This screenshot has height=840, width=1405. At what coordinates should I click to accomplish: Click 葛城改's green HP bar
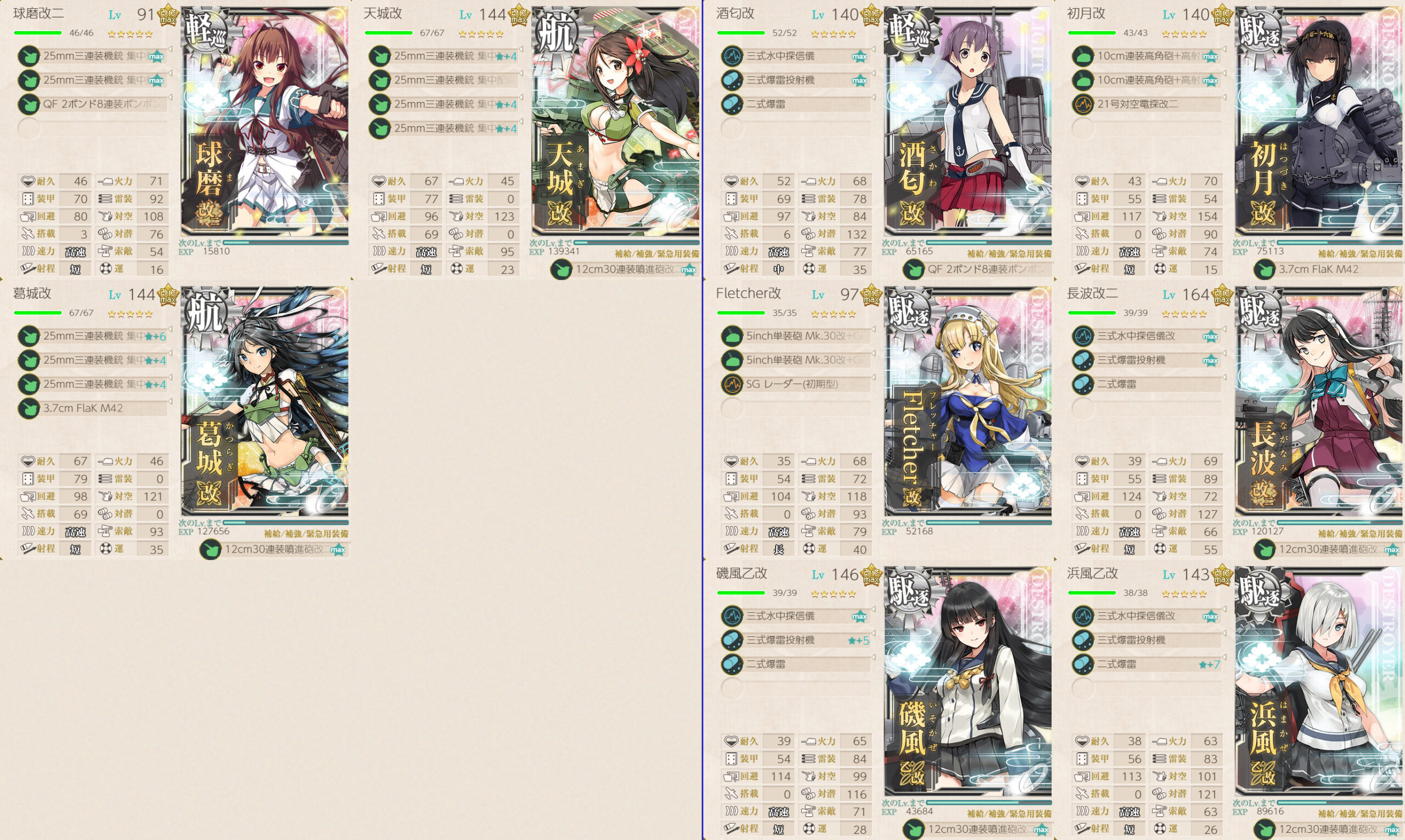[38, 313]
